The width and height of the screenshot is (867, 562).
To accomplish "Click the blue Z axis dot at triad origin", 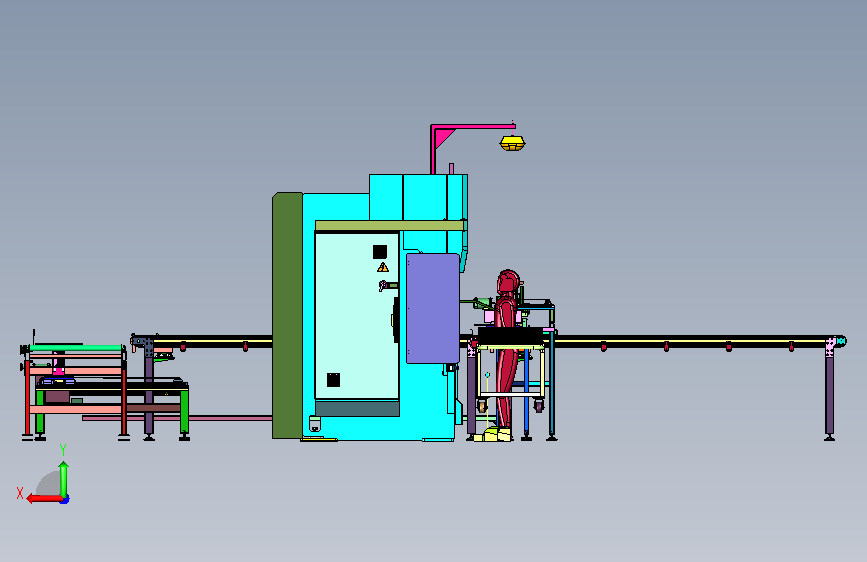I will coord(65,500).
